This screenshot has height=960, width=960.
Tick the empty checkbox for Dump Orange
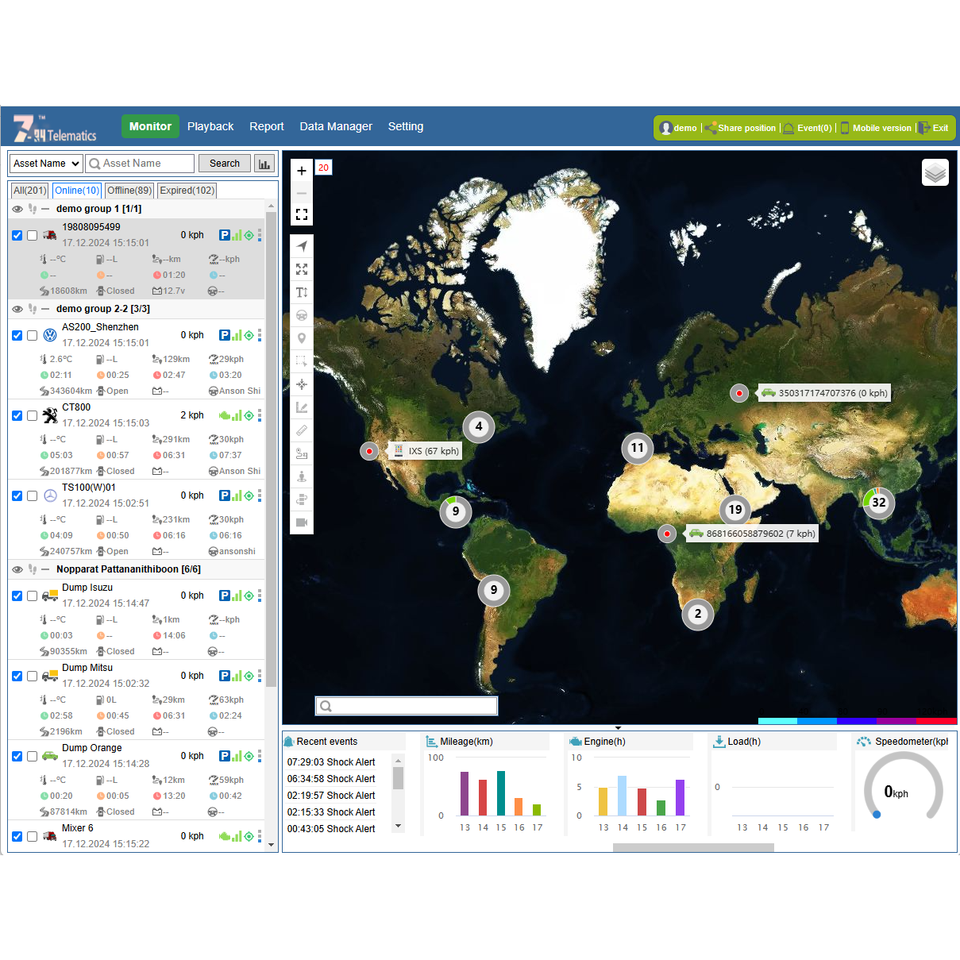click(x=32, y=756)
